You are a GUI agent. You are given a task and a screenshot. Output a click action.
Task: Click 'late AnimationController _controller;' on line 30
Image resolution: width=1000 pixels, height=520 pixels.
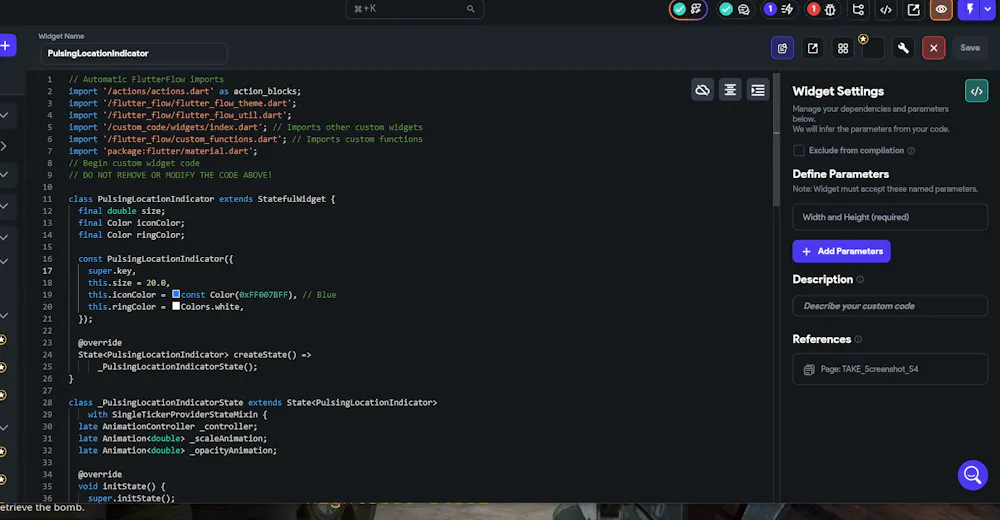point(168,426)
